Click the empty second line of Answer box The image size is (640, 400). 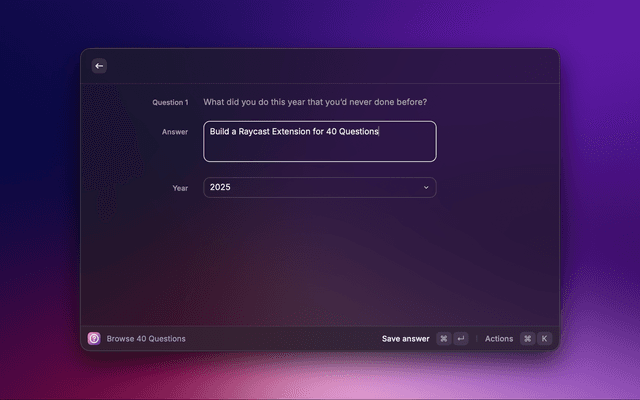pos(319,149)
